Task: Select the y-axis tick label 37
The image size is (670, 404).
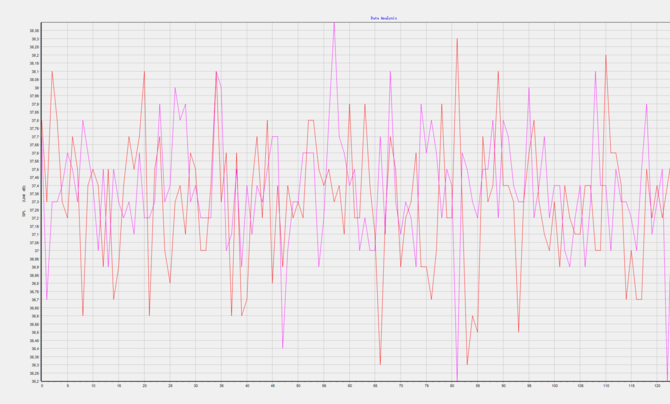Action: [x=37, y=251]
